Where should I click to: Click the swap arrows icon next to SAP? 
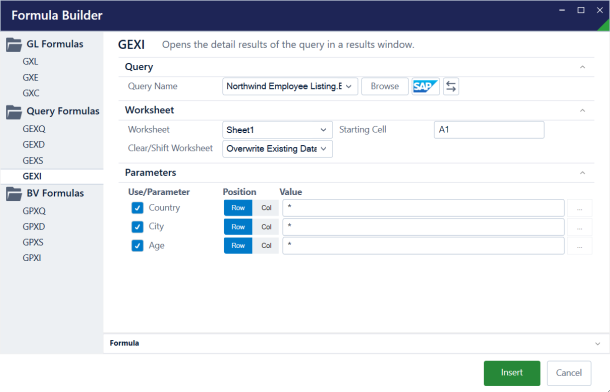tap(451, 86)
